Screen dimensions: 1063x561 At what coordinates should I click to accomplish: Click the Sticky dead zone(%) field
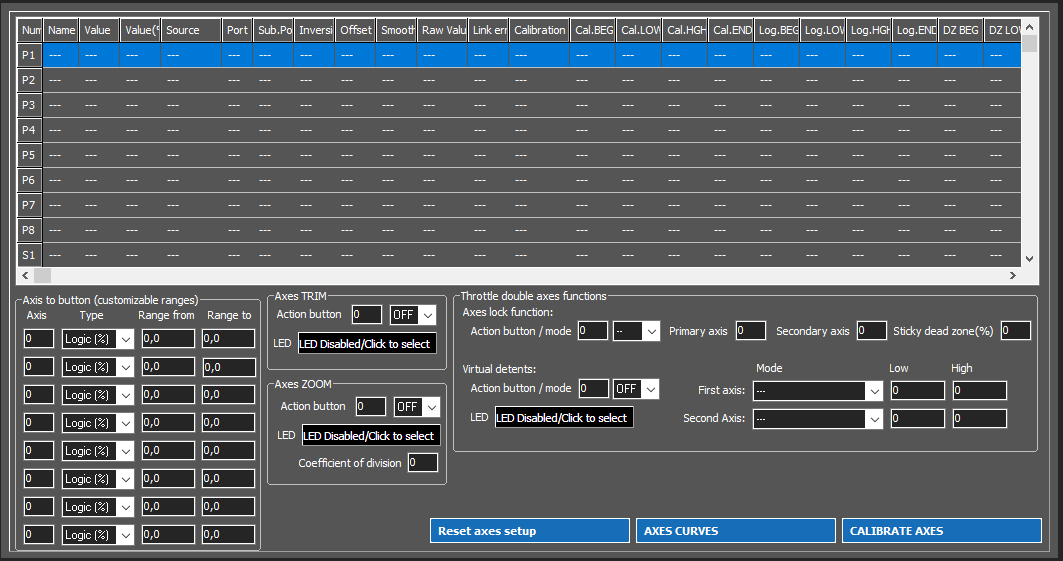1016,331
